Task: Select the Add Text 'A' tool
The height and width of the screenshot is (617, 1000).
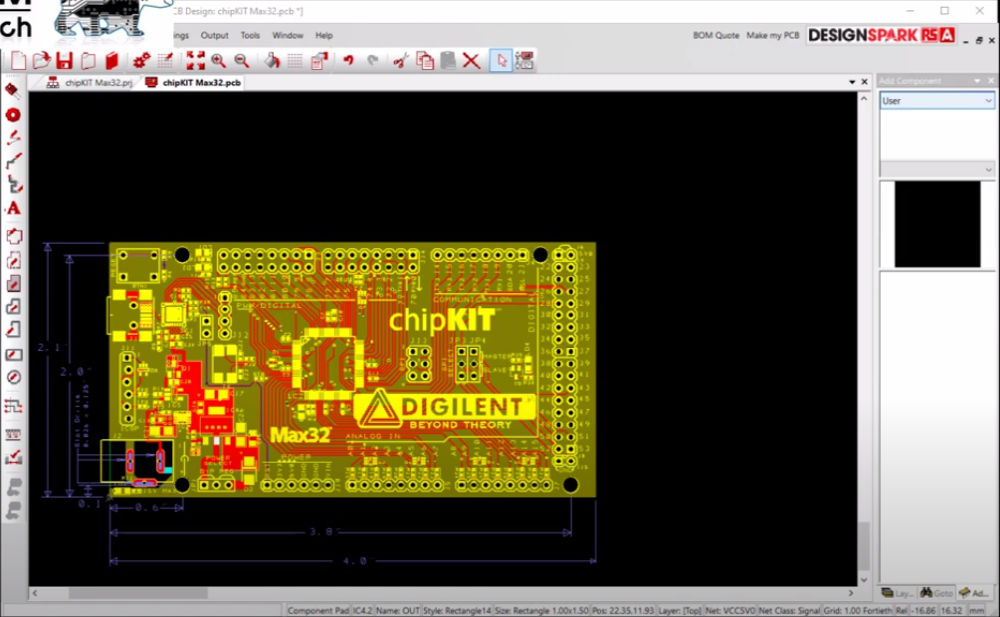Action: pos(13,209)
